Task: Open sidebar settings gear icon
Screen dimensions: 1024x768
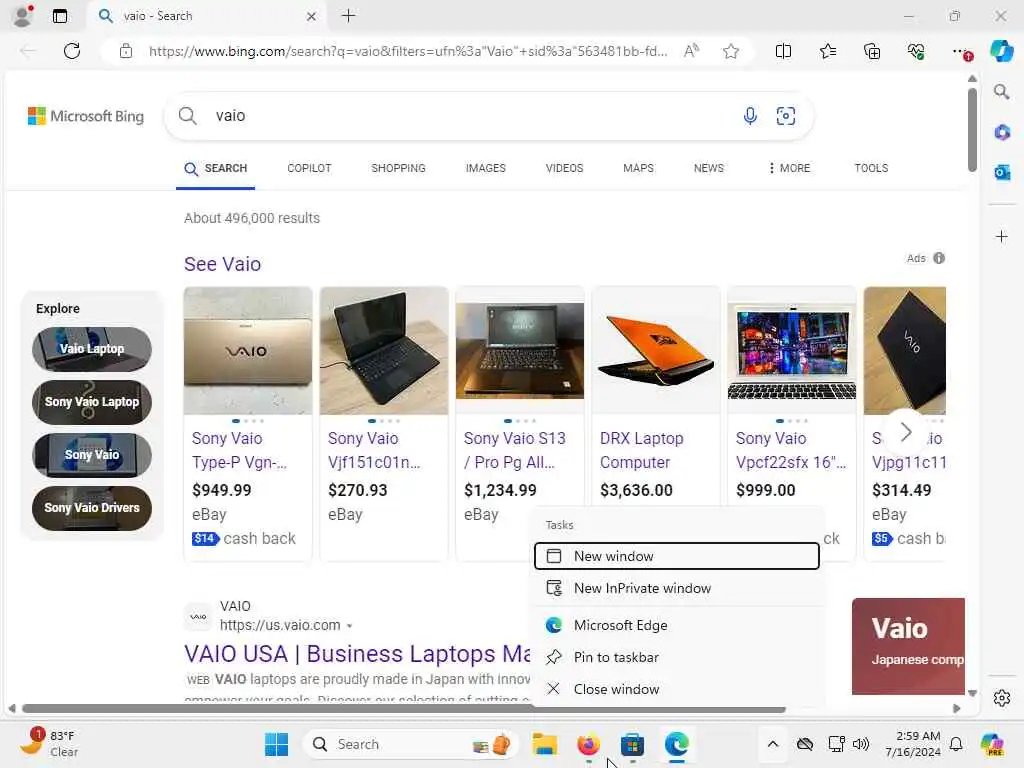Action: tap(1001, 698)
